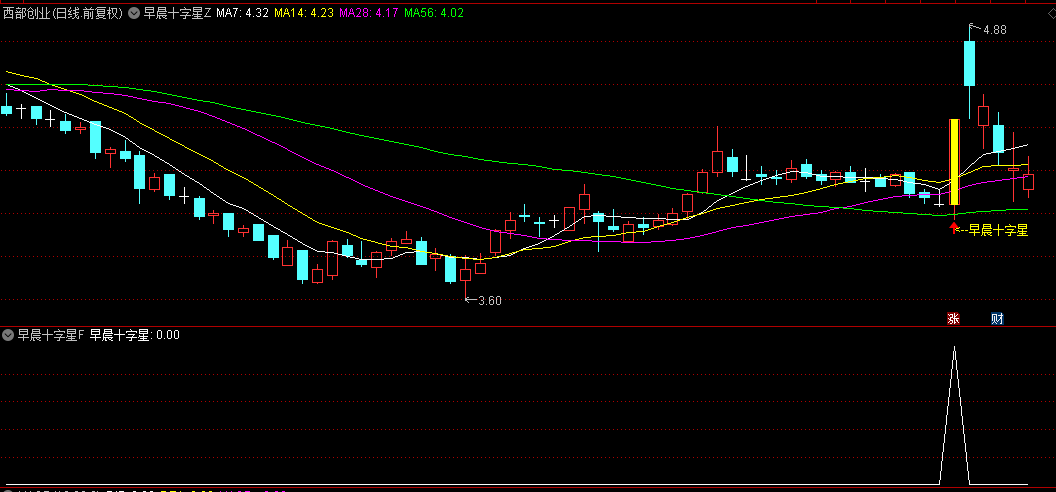Click the 4.88 high price label
This screenshot has height=492, width=1056.
point(995,30)
